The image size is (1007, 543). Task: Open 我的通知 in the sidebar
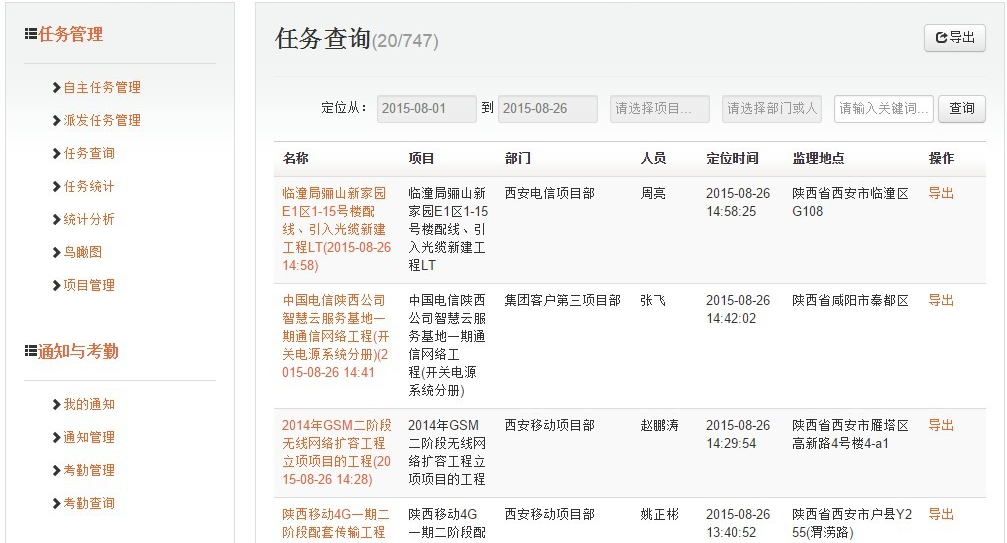(x=89, y=404)
